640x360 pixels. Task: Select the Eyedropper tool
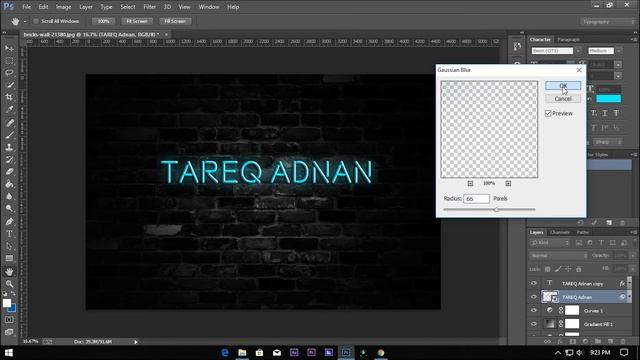[x=9, y=109]
